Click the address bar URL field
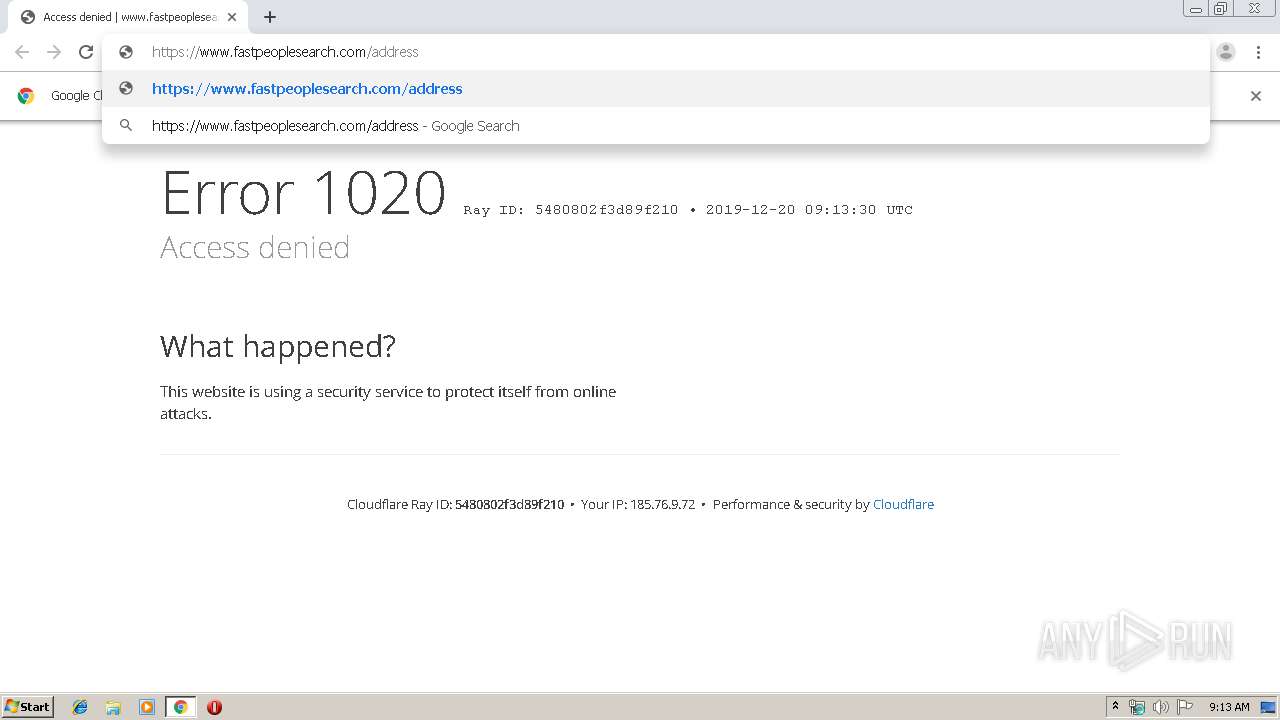The width and height of the screenshot is (1280, 720). pos(655,52)
